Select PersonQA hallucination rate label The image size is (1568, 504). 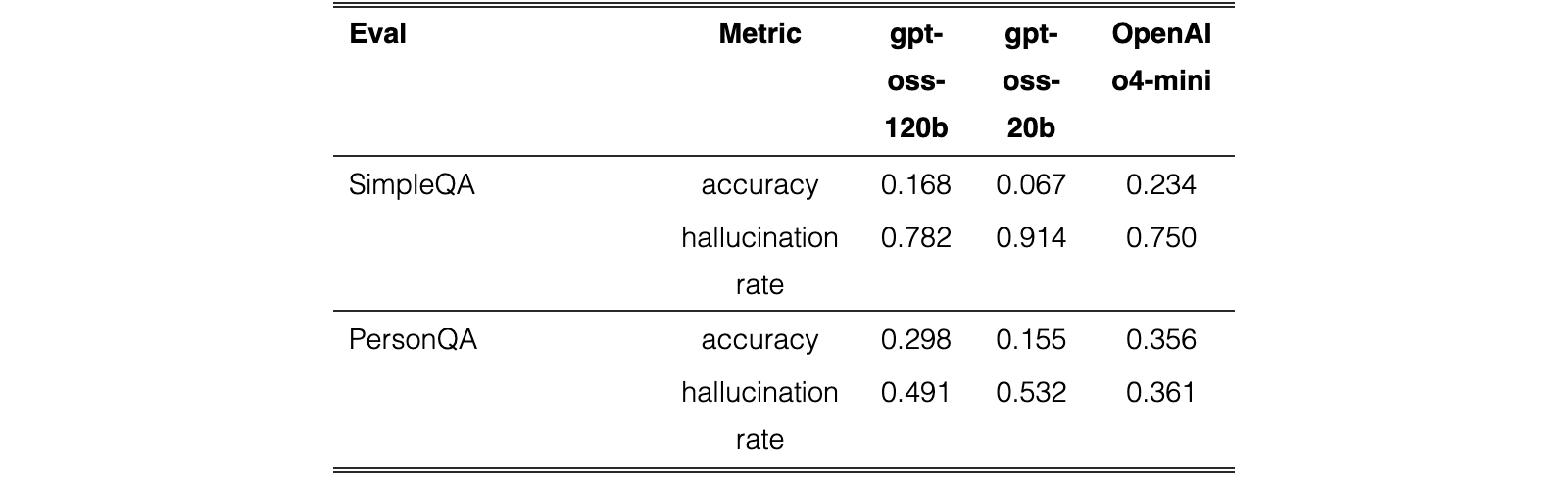pos(759,416)
